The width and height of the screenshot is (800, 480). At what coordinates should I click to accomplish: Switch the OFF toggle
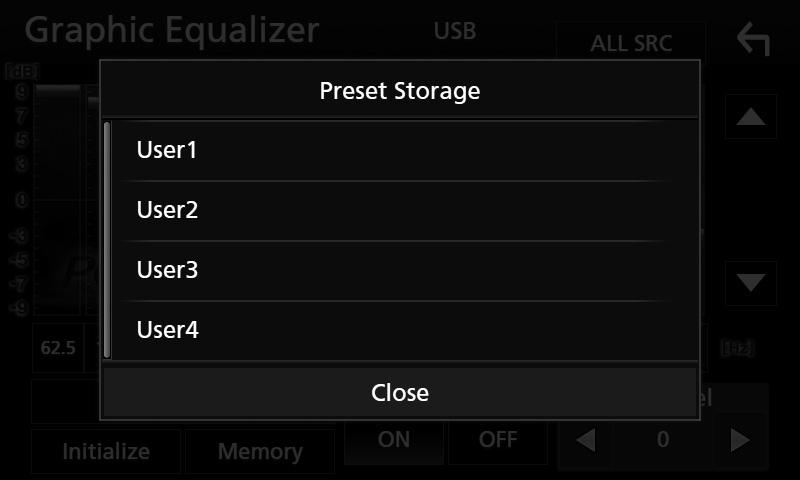click(498, 440)
